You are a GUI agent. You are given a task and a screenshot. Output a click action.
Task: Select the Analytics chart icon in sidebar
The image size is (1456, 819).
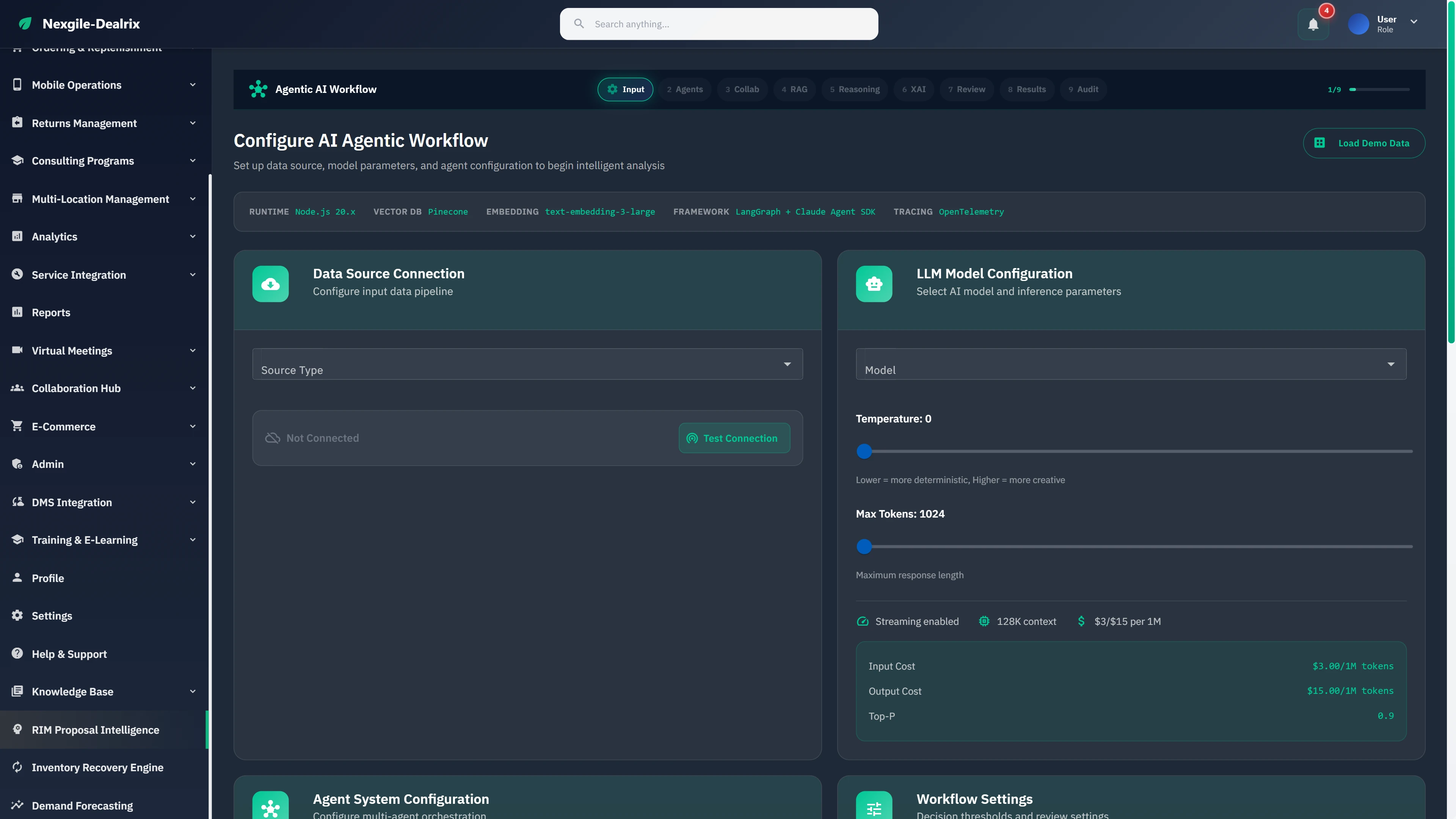17,236
